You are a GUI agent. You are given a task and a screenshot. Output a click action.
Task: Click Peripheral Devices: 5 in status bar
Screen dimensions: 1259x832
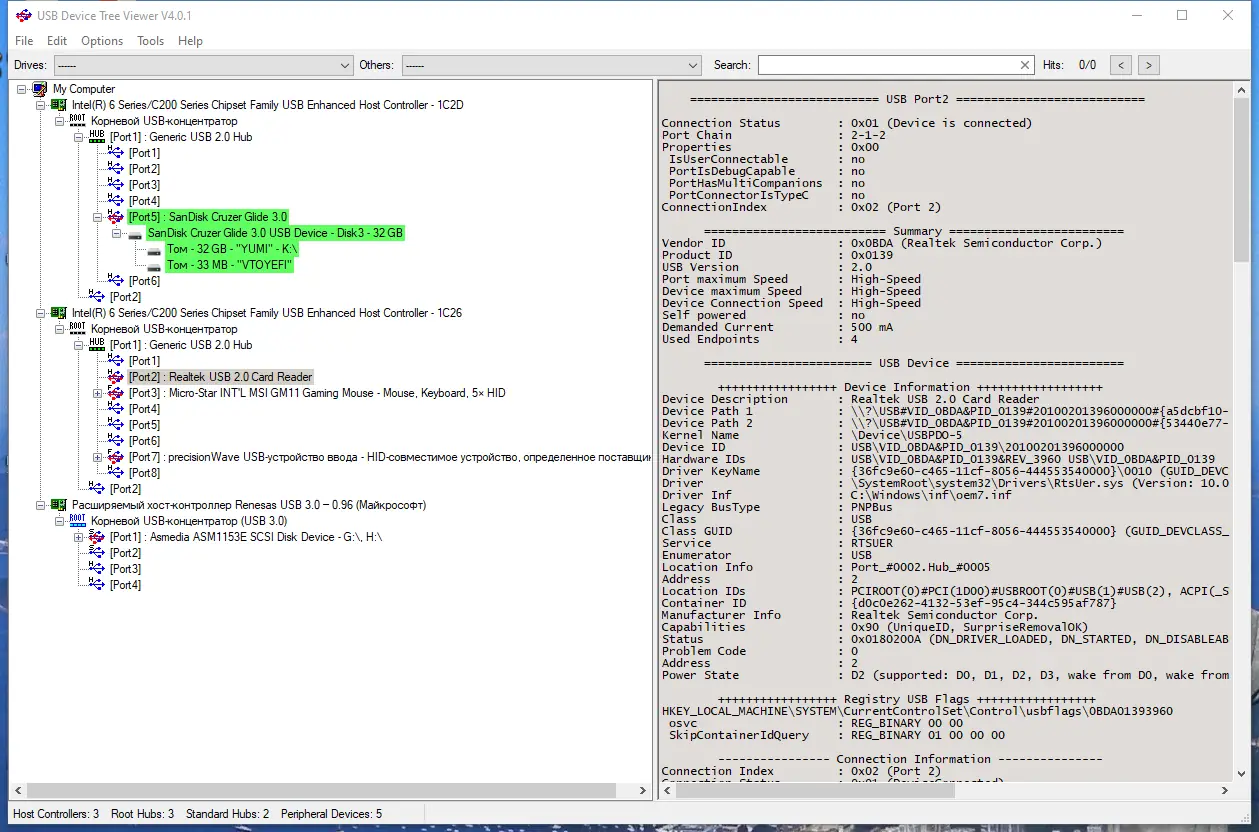coord(331,814)
